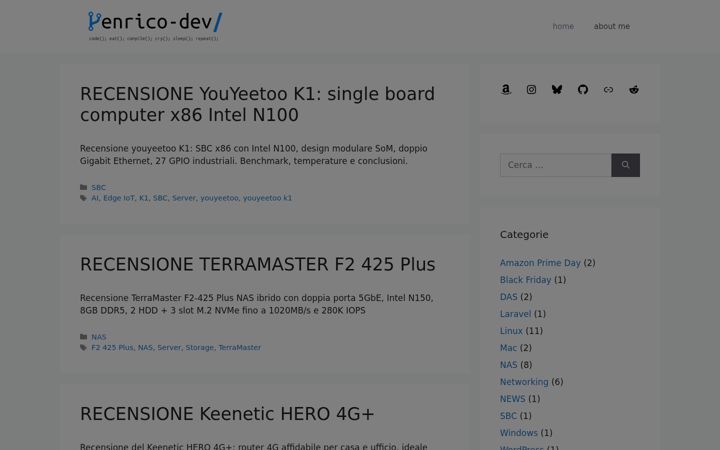Open the Instagram social icon link

[x=531, y=90]
